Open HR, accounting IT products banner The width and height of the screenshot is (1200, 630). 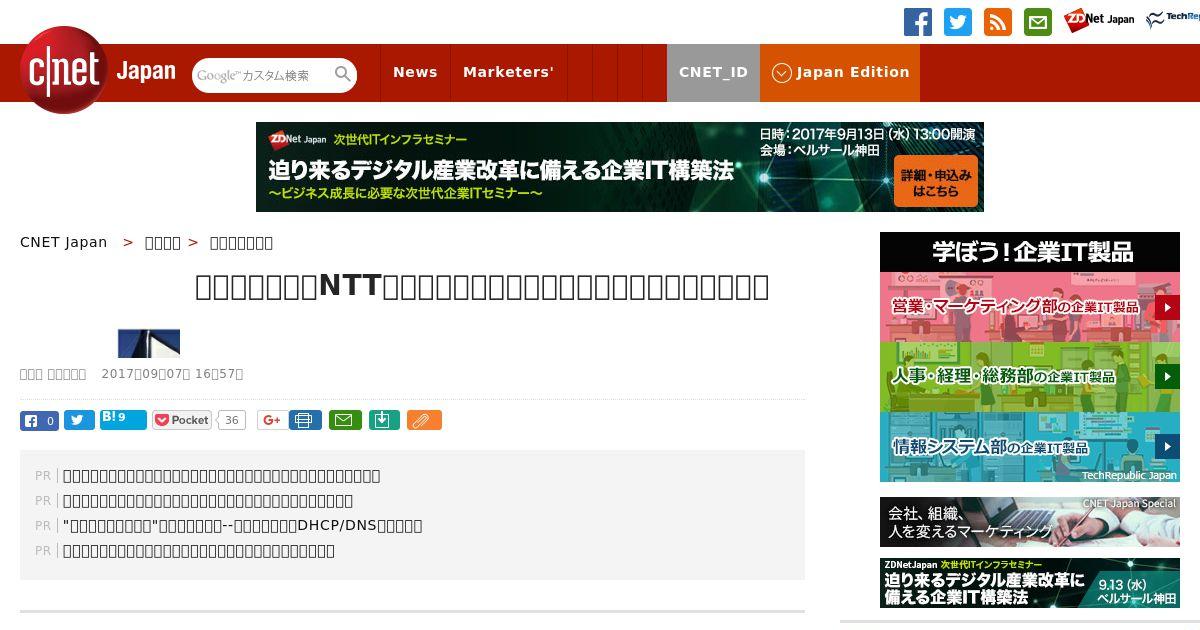(1030, 377)
